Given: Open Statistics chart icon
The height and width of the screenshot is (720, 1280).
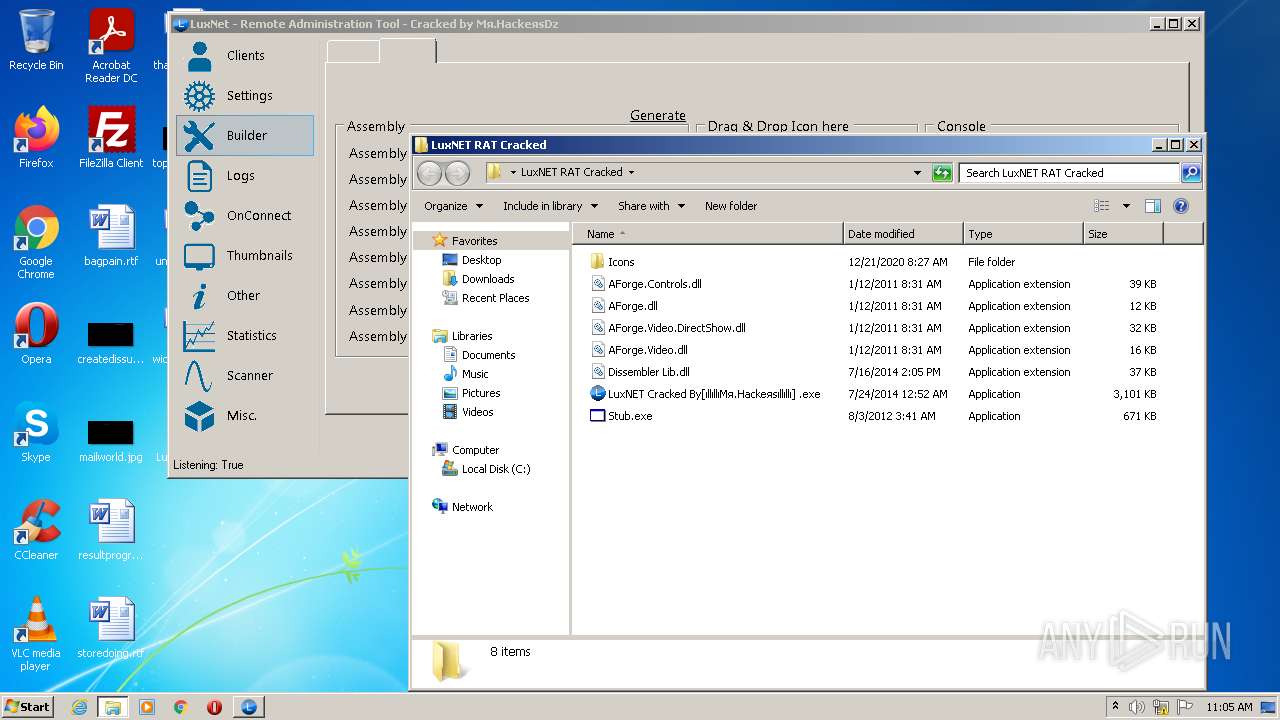Looking at the screenshot, I should (200, 336).
